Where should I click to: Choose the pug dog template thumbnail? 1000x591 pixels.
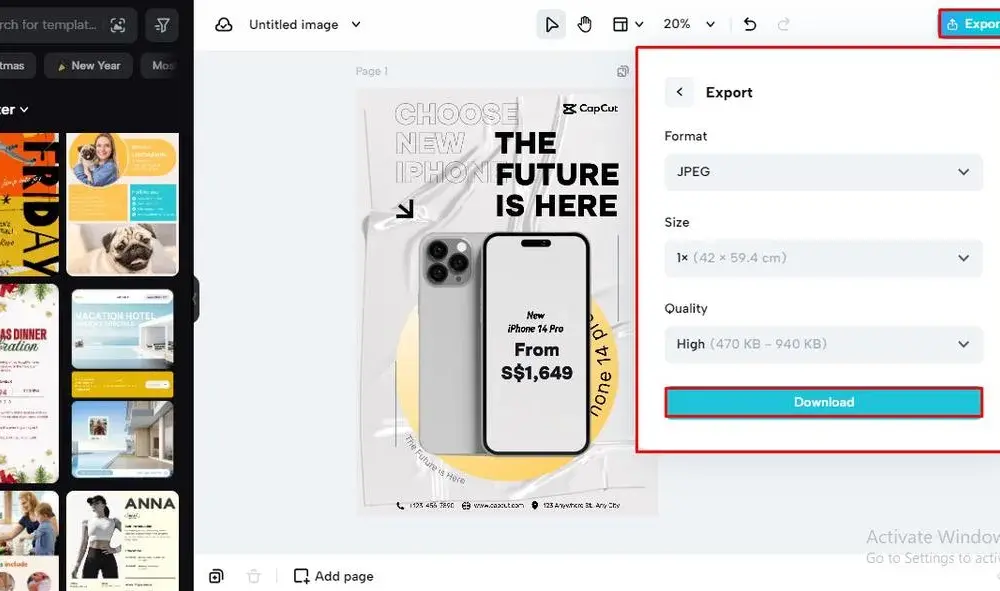tap(122, 204)
